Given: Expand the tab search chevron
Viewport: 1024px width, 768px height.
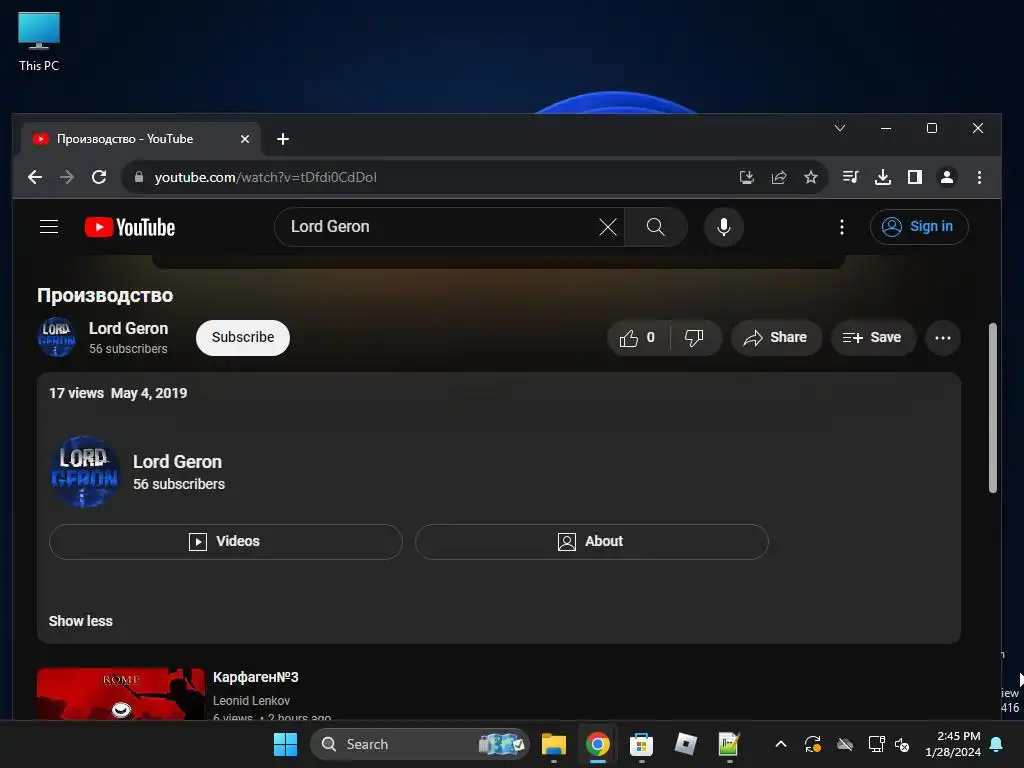Looking at the screenshot, I should click(x=840, y=128).
